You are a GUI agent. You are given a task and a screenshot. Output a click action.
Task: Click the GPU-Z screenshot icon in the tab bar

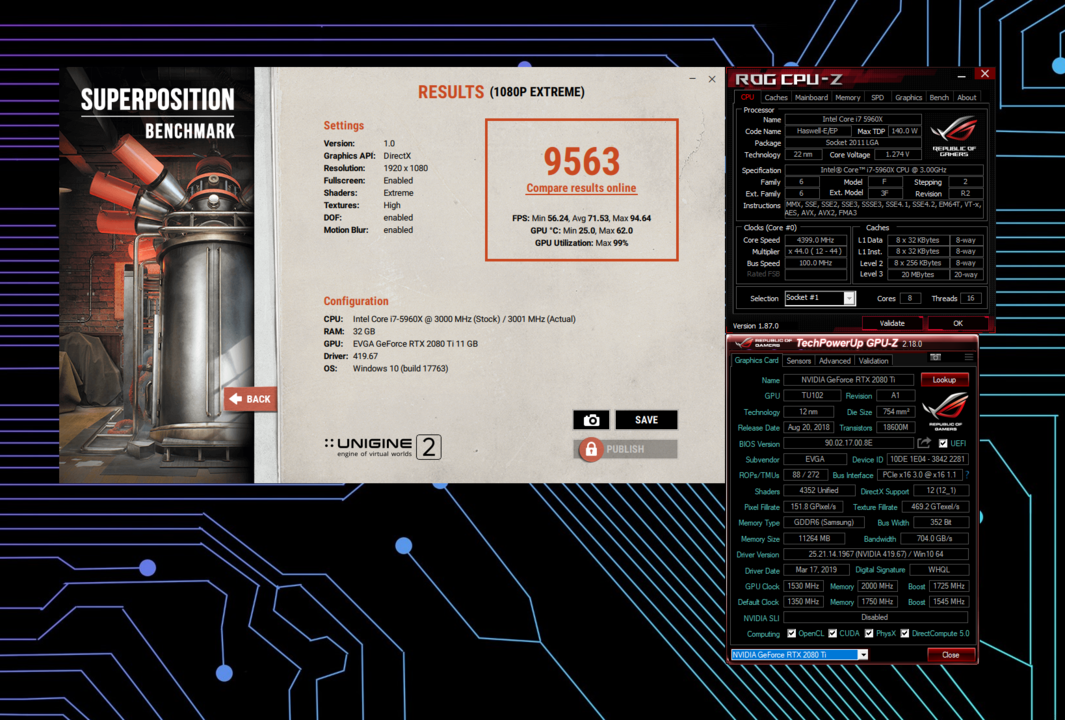[x=935, y=357]
